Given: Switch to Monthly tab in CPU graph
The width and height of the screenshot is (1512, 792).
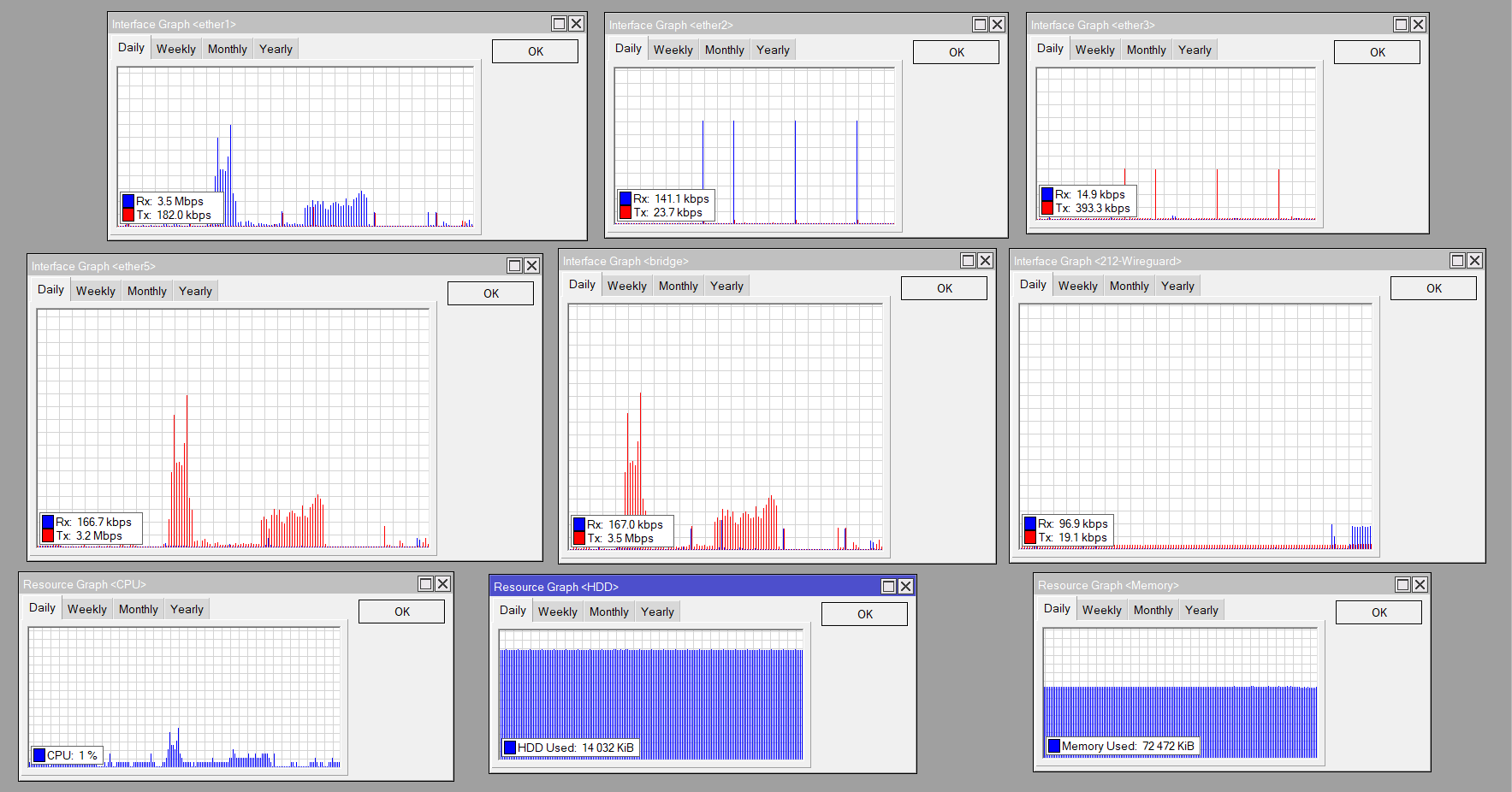Looking at the screenshot, I should coord(138,609).
